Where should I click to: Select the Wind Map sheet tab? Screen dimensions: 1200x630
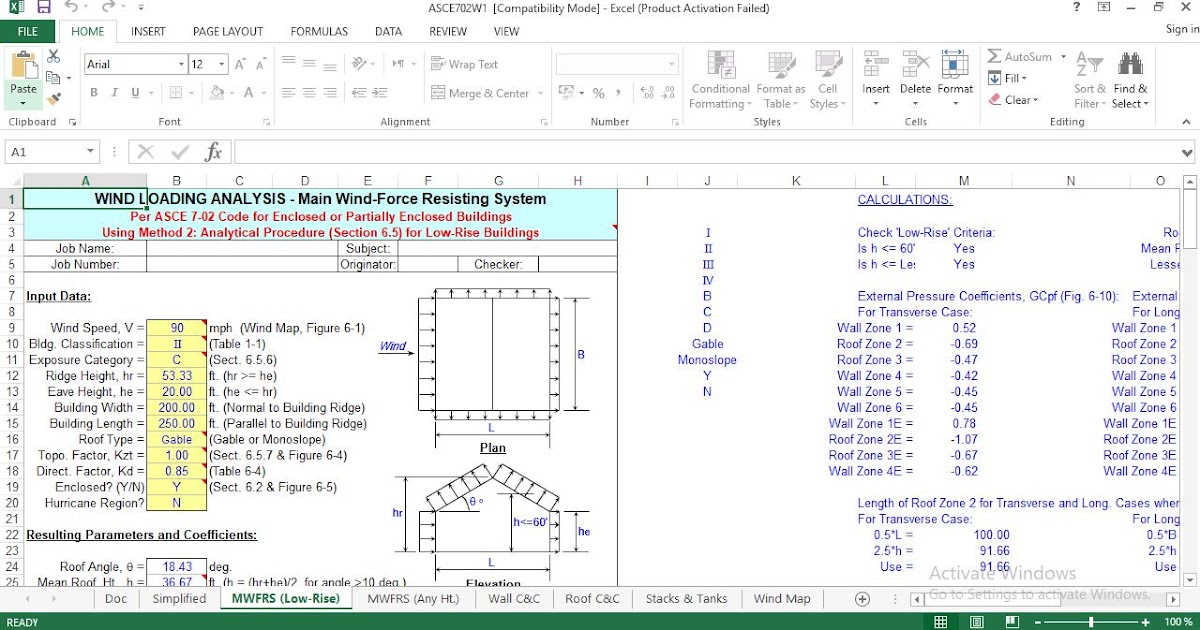(781, 598)
